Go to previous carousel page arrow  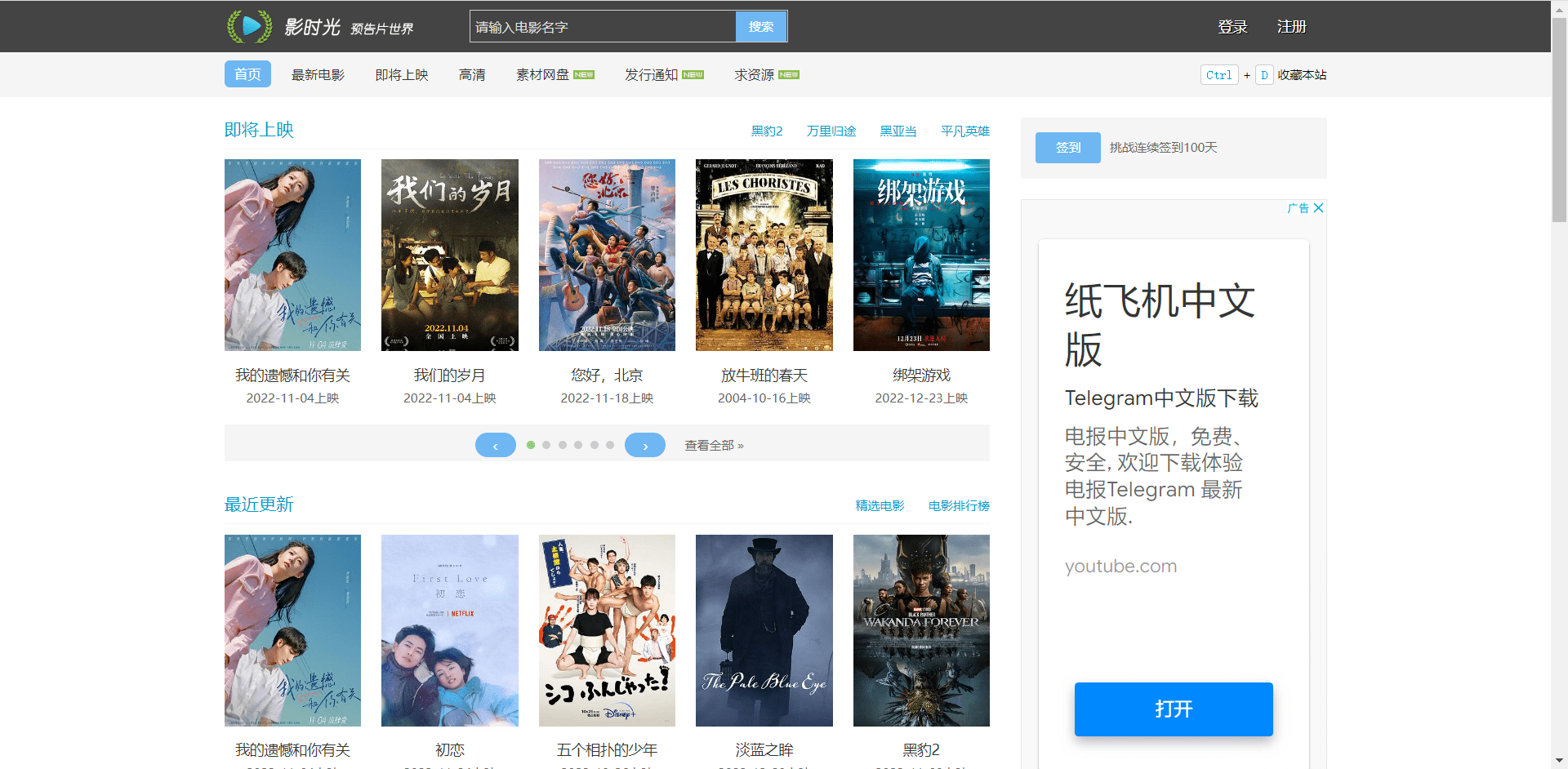(496, 445)
